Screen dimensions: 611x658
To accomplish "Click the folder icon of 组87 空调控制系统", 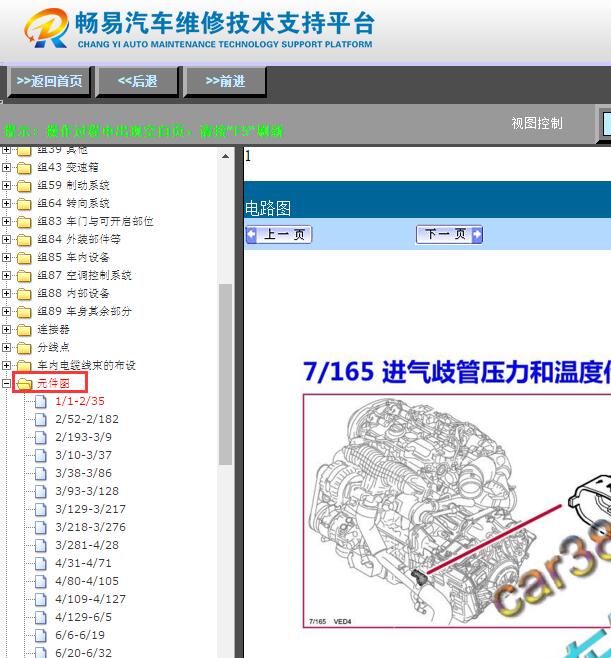I will [24, 276].
